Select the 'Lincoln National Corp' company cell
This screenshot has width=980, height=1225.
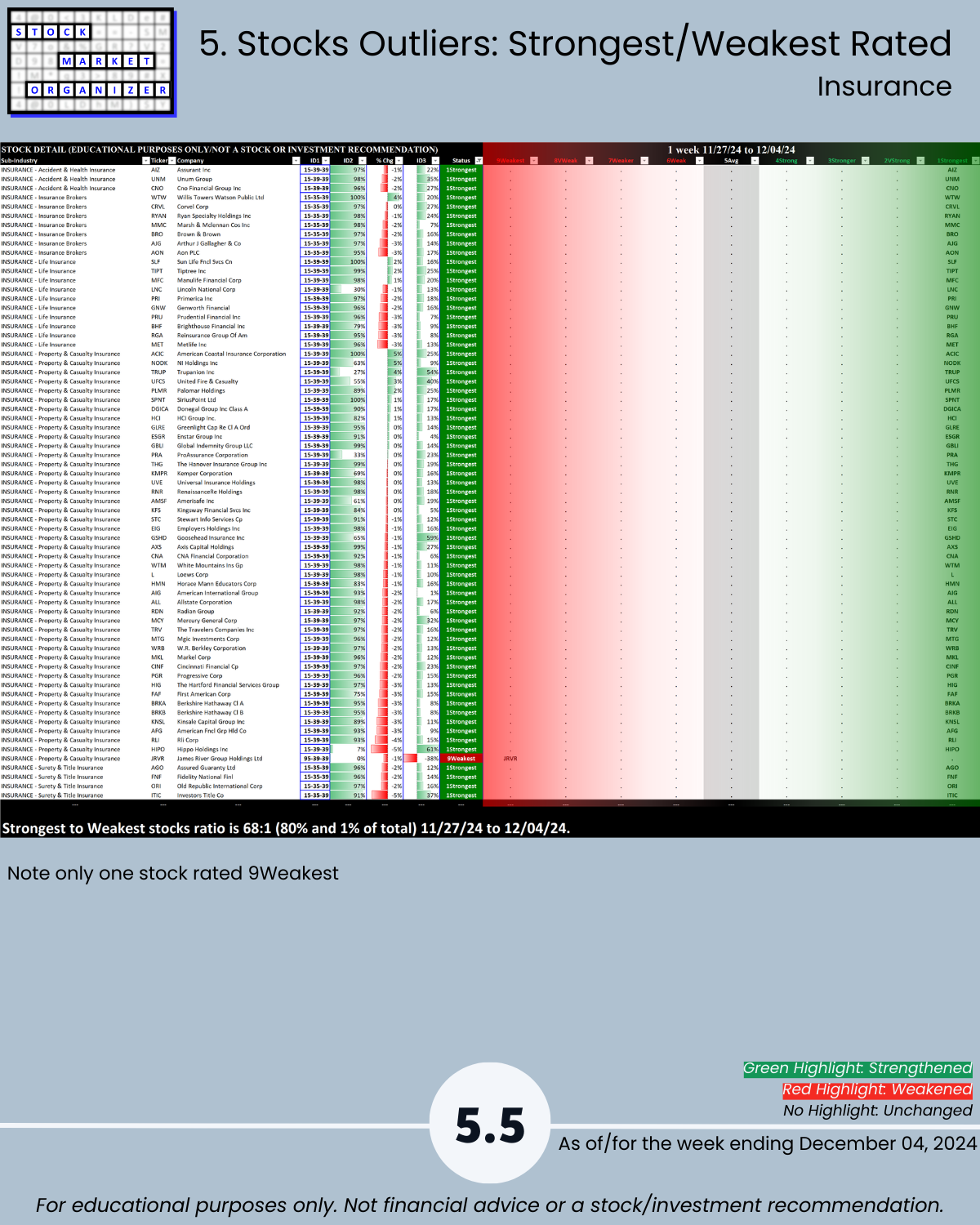click(x=207, y=290)
